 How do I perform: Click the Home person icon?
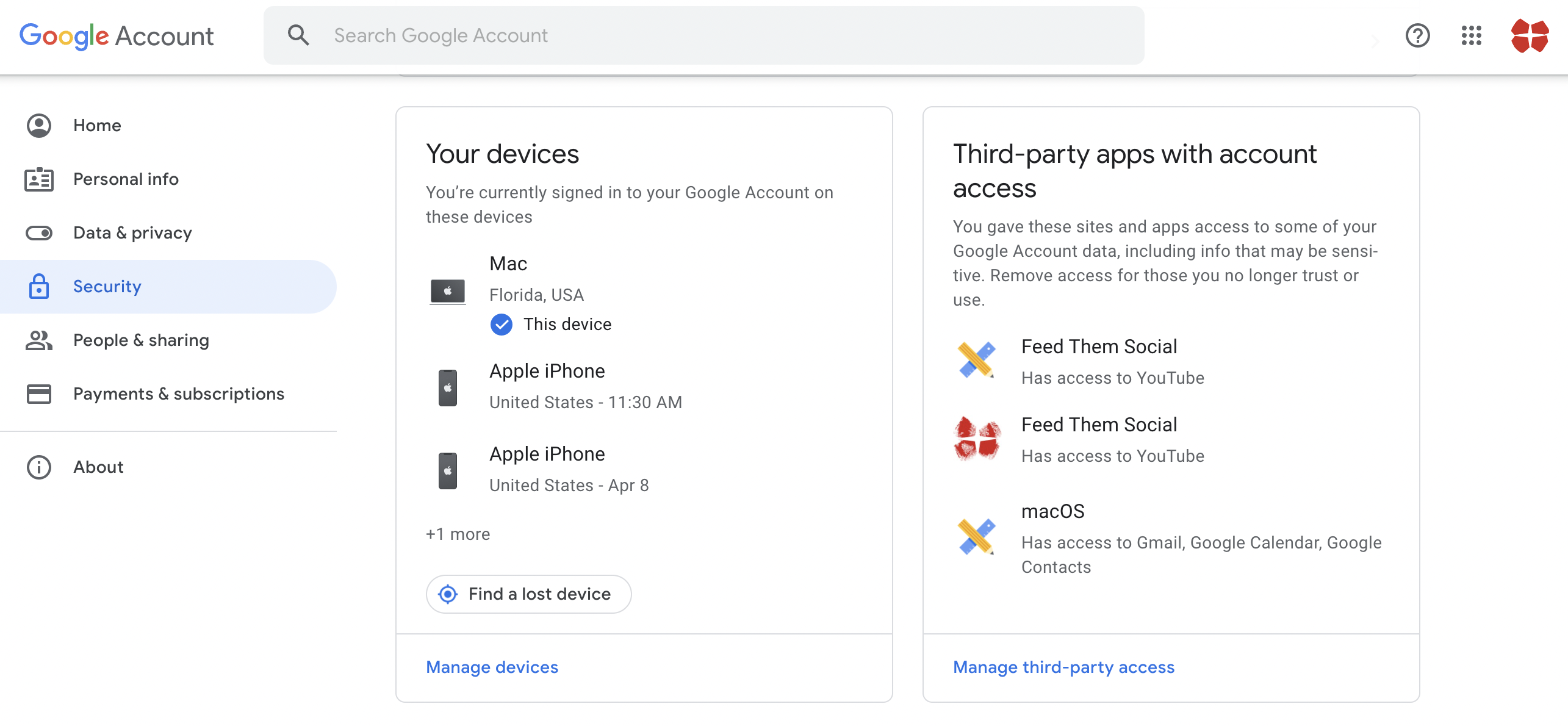click(x=39, y=126)
